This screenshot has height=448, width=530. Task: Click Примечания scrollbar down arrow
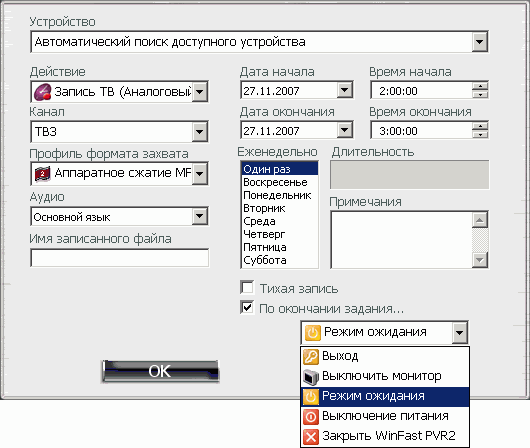[x=480, y=260]
